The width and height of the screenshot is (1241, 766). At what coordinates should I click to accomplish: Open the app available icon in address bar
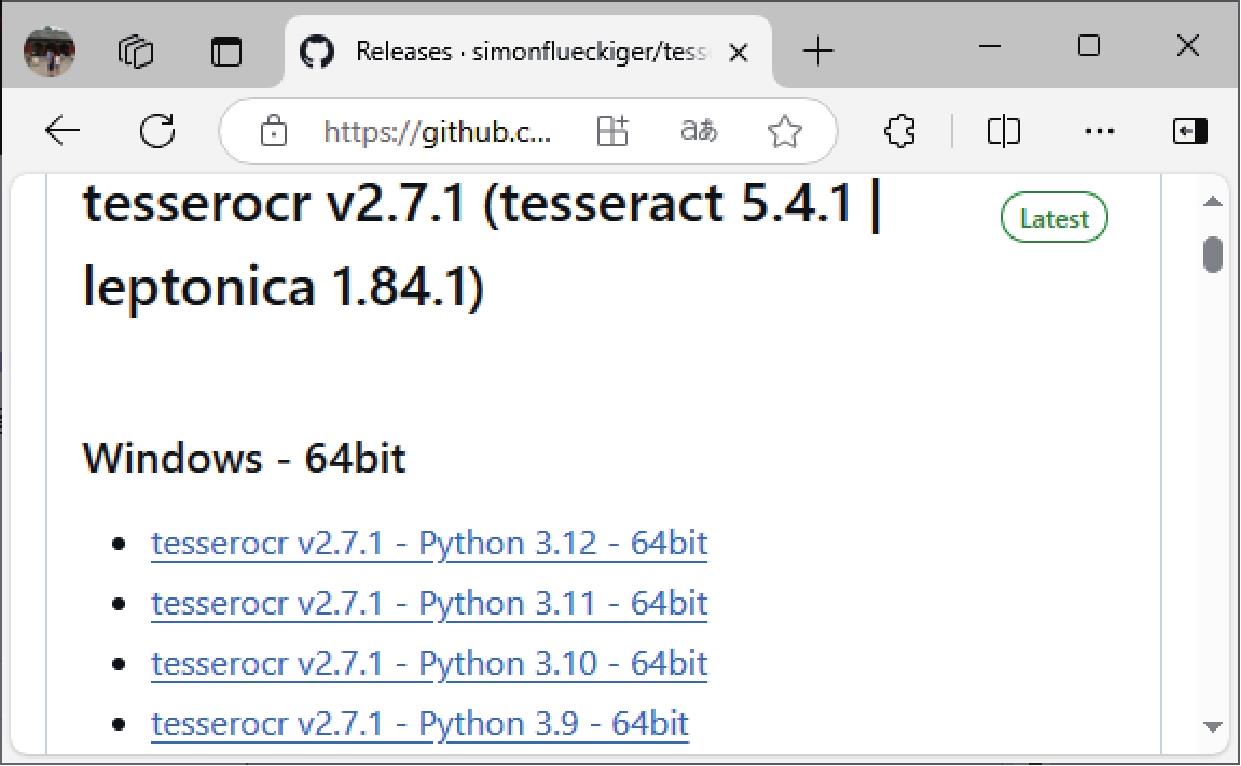pyautogui.click(x=612, y=131)
